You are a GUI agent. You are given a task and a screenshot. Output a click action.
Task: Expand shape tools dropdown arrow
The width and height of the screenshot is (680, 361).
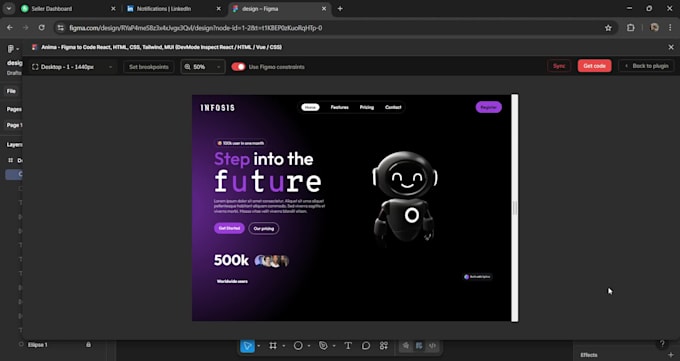(309, 346)
